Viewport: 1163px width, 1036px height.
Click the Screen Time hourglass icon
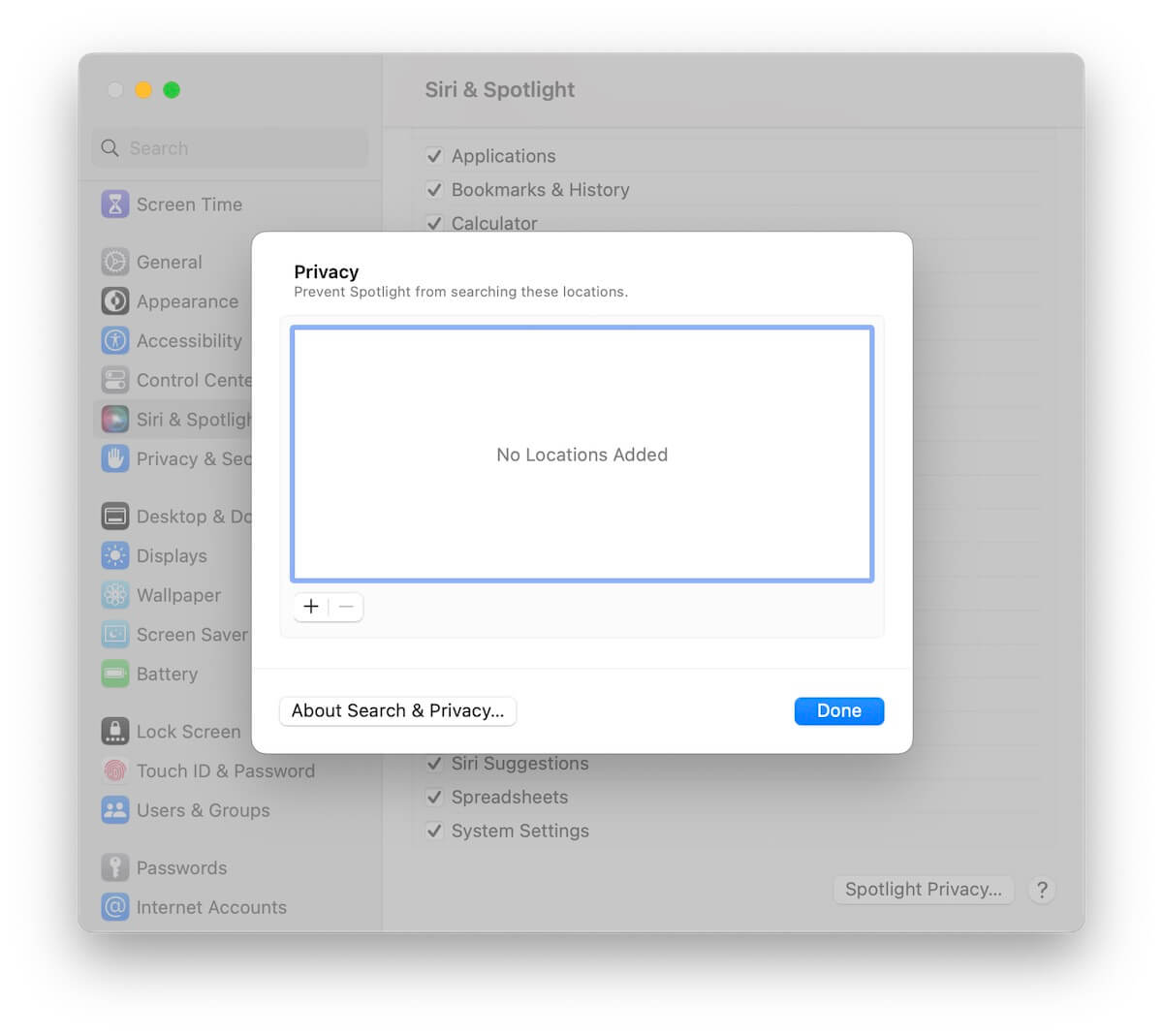115,204
